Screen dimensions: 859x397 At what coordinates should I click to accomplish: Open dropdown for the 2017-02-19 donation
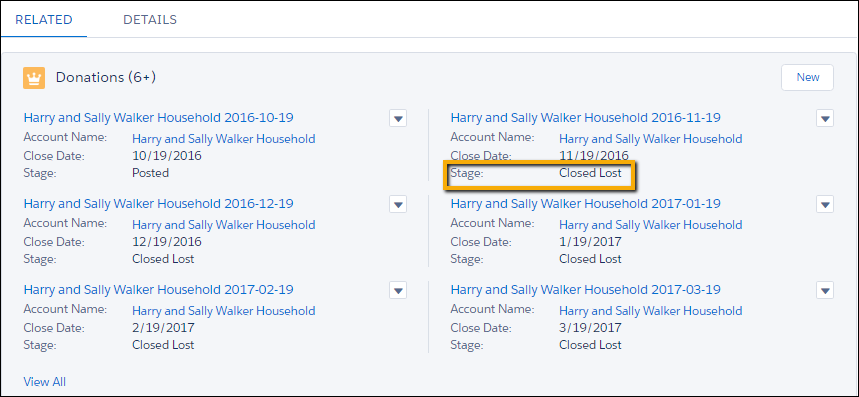tap(398, 290)
